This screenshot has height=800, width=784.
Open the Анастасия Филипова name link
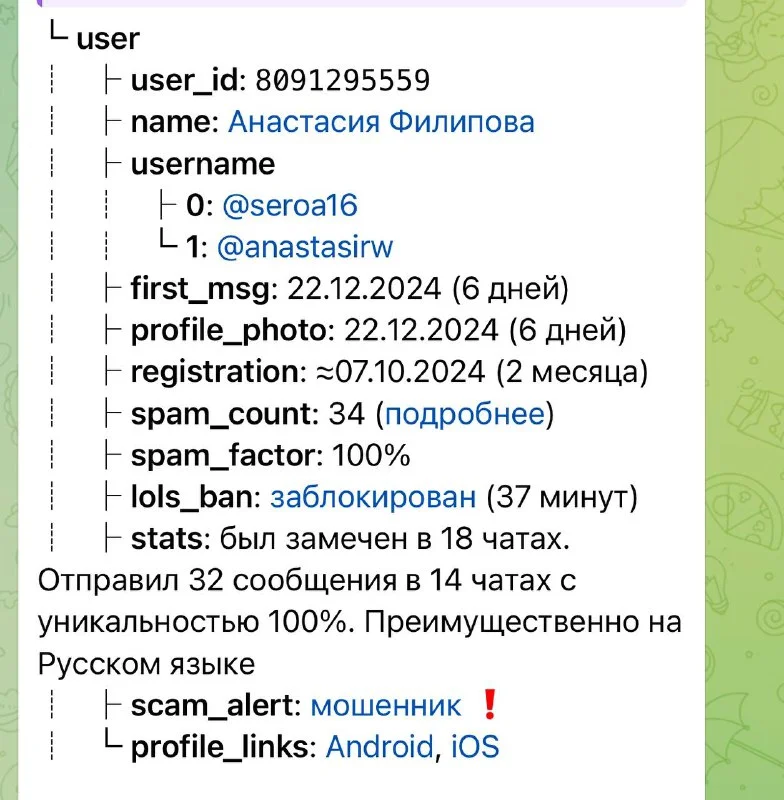point(381,122)
